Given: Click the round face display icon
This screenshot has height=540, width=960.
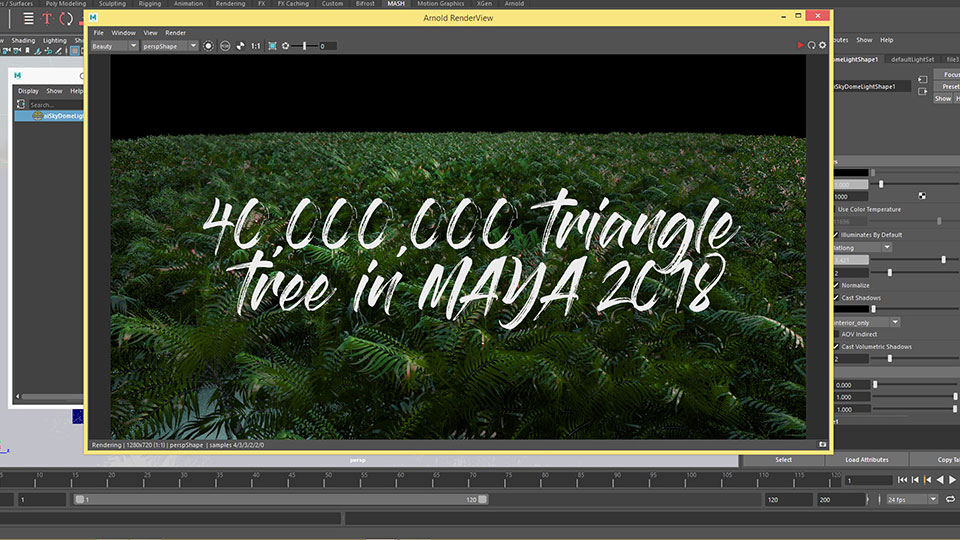Looking at the screenshot, I should 225,46.
